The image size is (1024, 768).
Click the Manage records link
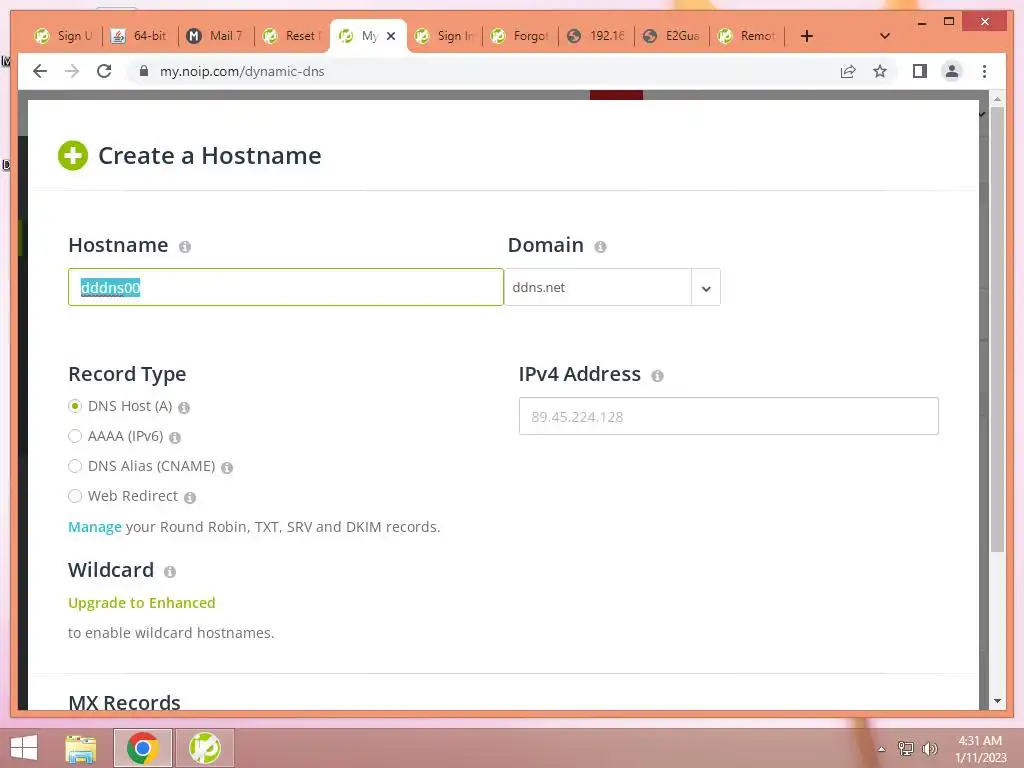95,527
